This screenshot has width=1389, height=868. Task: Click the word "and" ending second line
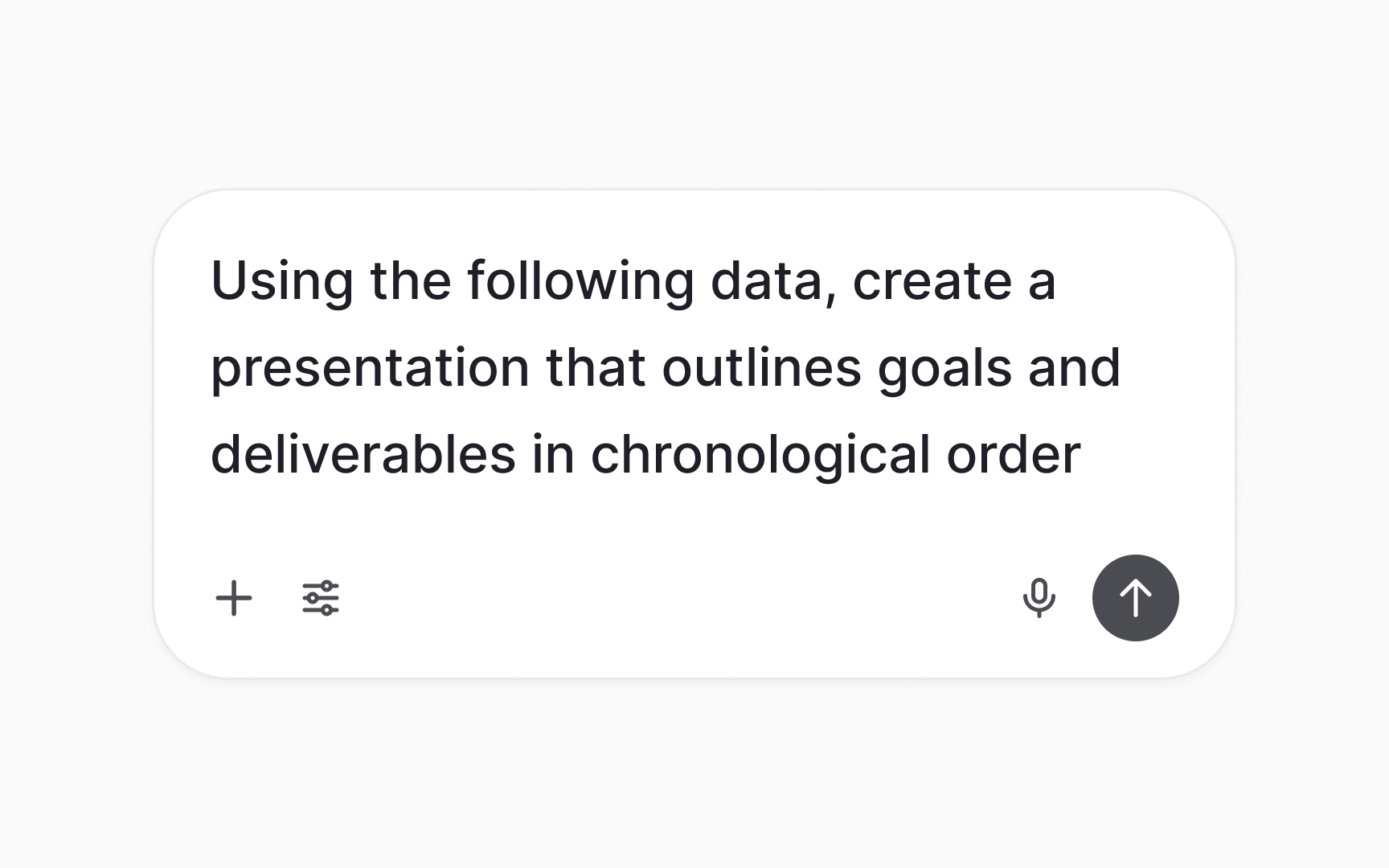point(1074,367)
